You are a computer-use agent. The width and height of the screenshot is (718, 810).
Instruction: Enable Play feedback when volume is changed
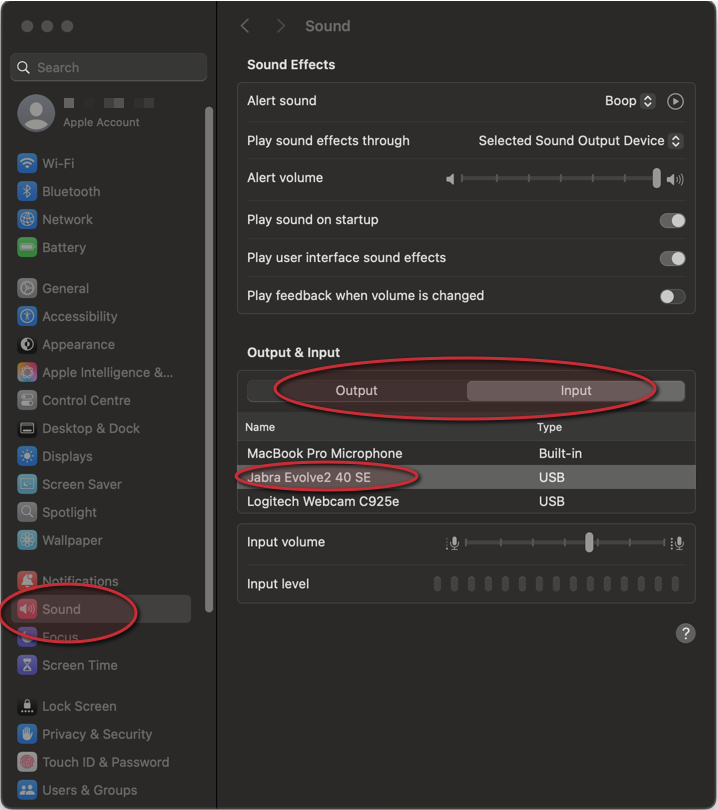tap(671, 296)
